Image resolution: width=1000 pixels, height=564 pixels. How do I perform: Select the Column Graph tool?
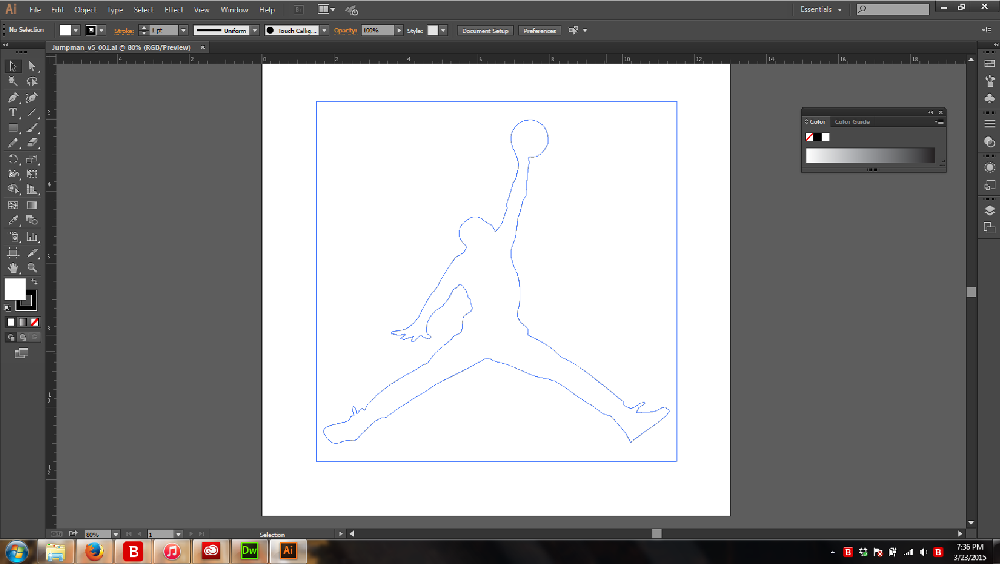32,237
